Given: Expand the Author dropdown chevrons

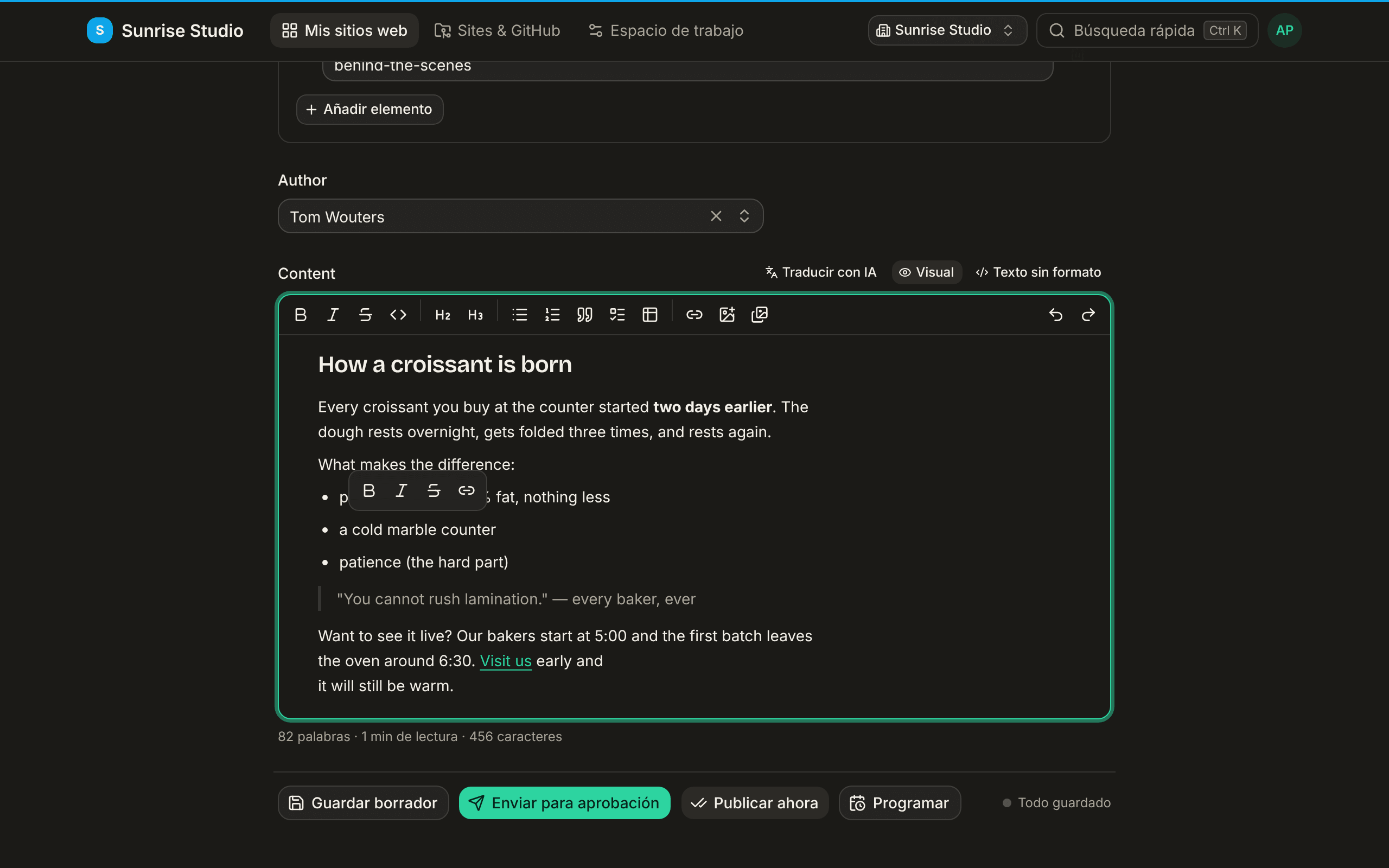Looking at the screenshot, I should (744, 216).
